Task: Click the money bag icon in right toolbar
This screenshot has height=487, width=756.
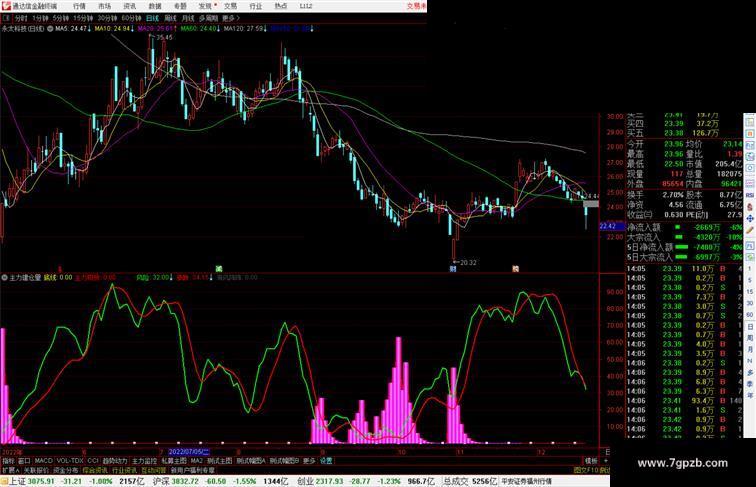Action: (x=750, y=206)
